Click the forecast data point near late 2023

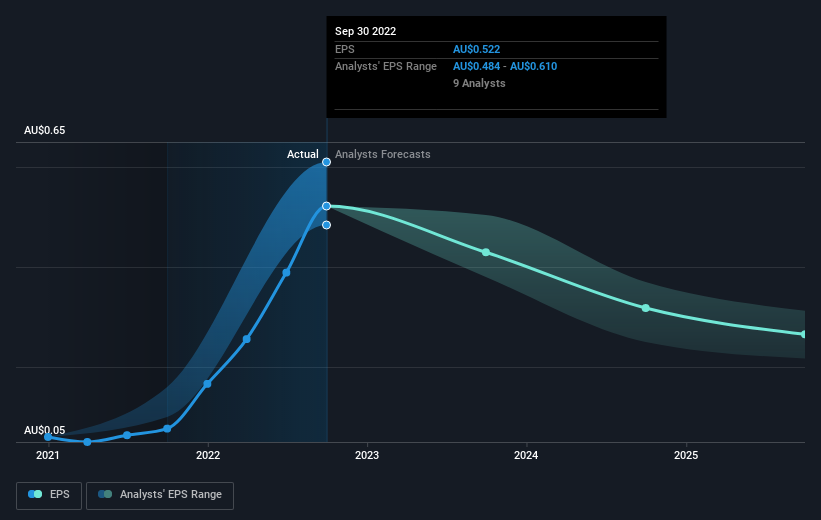coord(486,252)
